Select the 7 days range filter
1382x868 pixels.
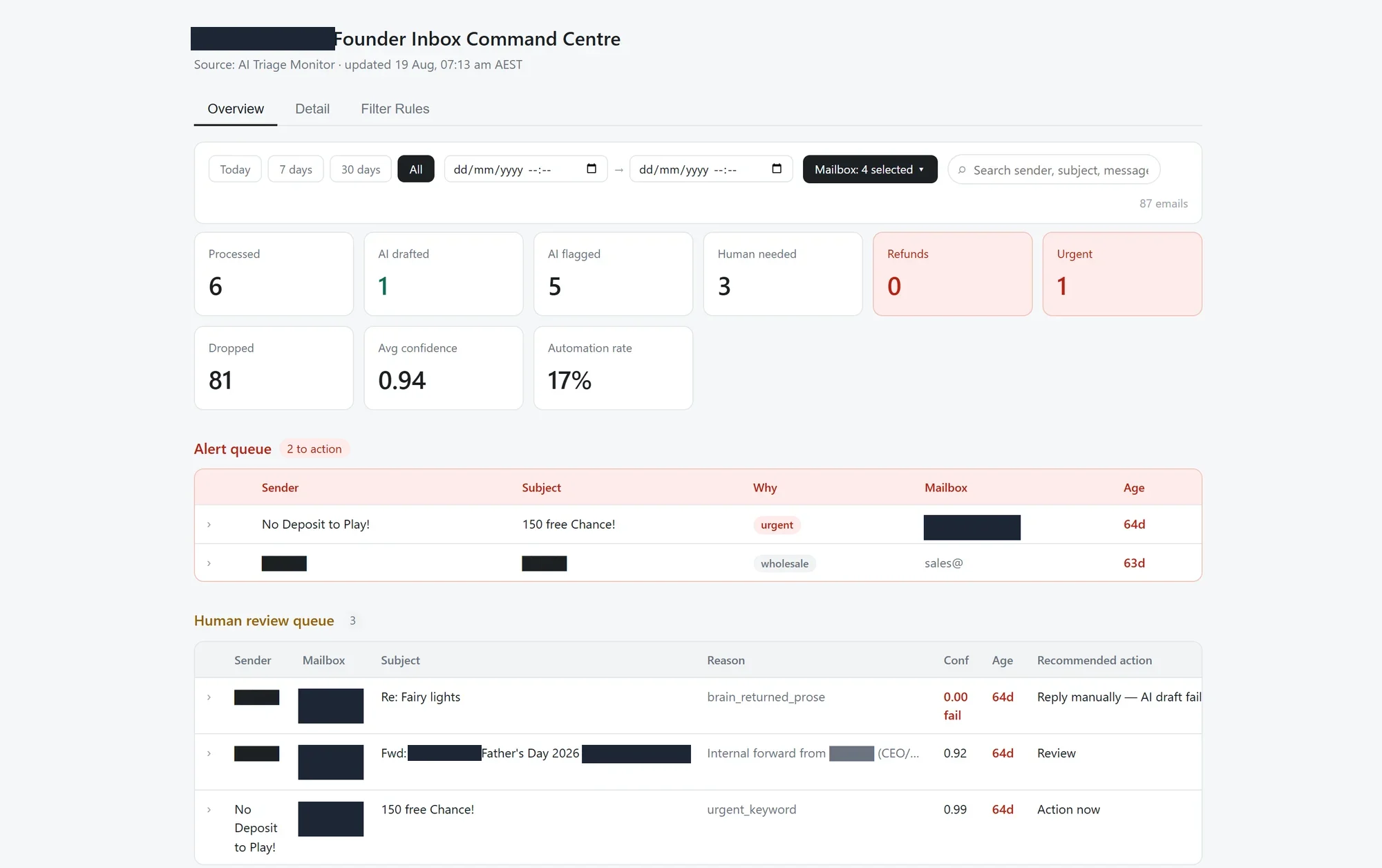pyautogui.click(x=296, y=169)
